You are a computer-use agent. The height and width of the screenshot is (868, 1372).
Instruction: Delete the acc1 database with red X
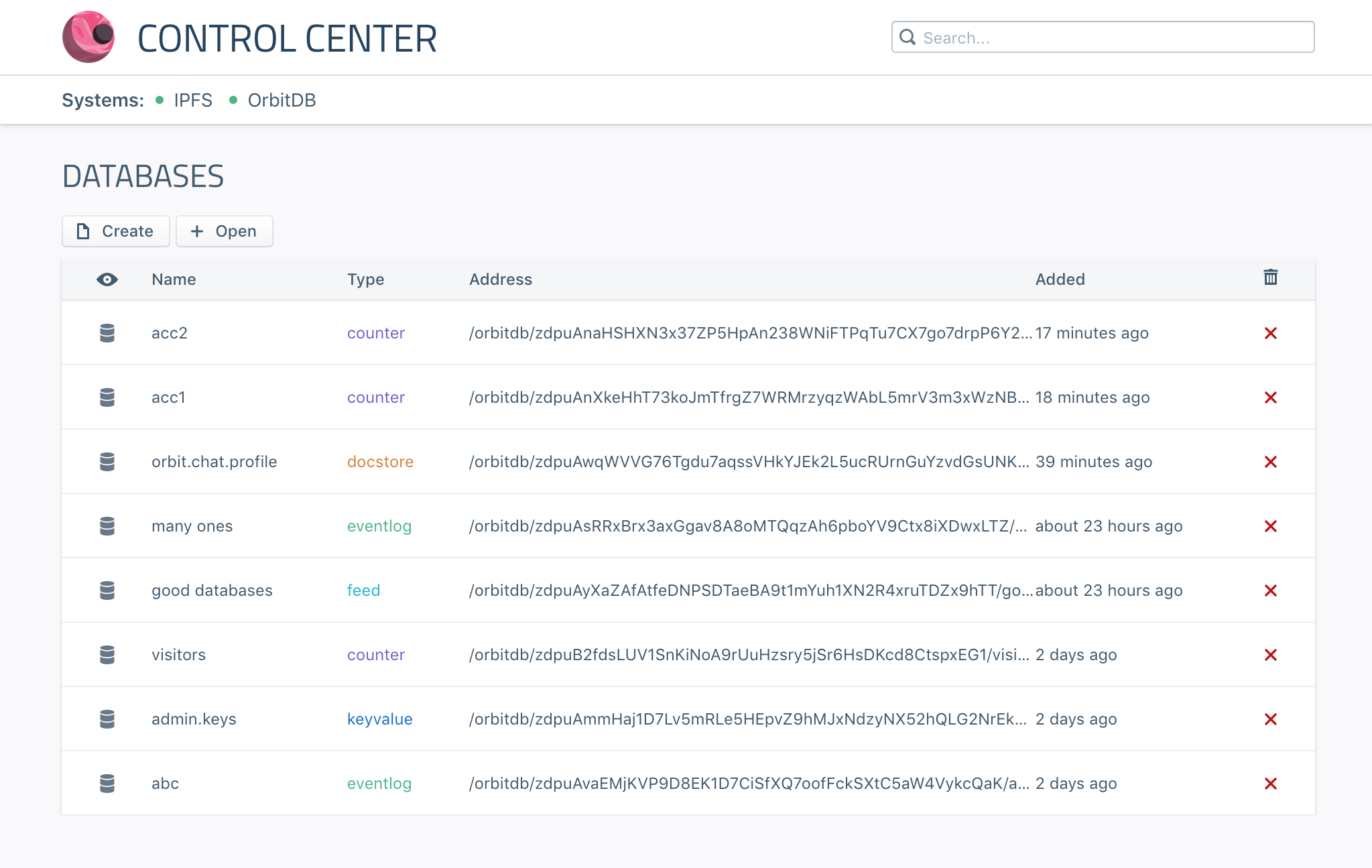(x=1270, y=397)
